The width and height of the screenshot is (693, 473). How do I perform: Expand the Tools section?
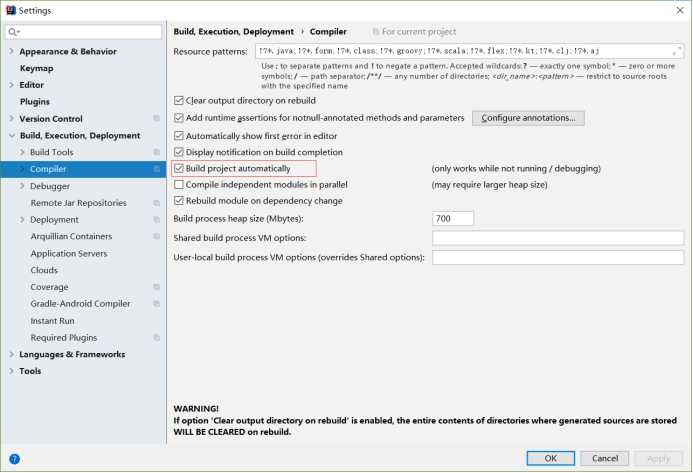pyautogui.click(x=11, y=371)
